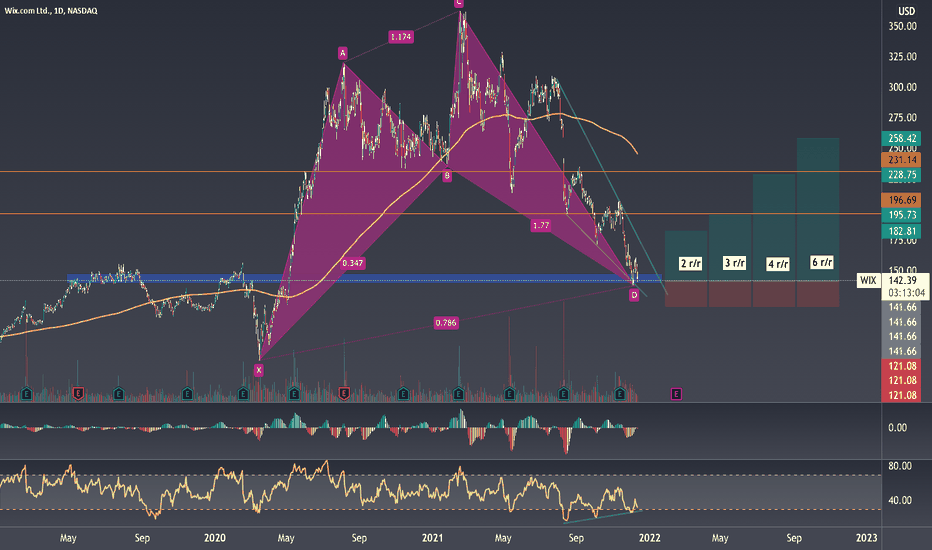Viewport: 932px width, 550px height.
Task: Click the pink upcoming earnings E marker
Action: (x=676, y=394)
